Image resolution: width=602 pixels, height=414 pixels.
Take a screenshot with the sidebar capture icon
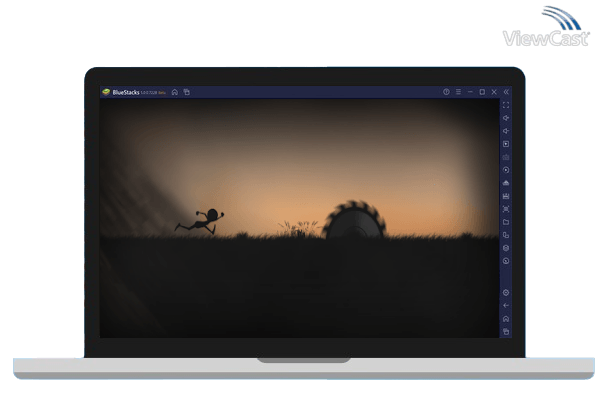tap(506, 209)
